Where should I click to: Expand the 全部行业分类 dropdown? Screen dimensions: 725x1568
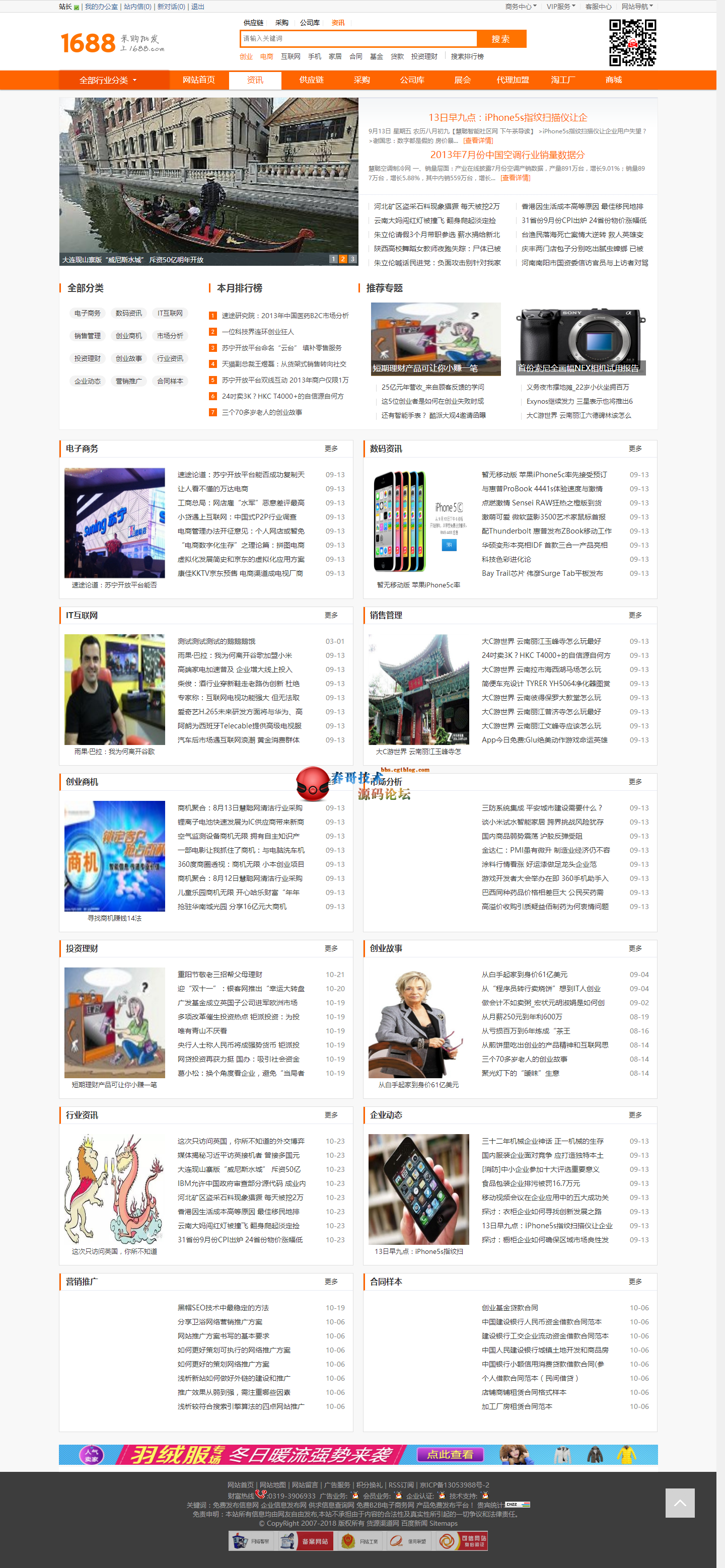[x=108, y=80]
